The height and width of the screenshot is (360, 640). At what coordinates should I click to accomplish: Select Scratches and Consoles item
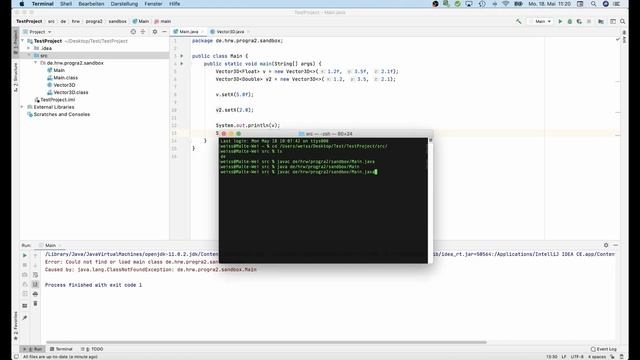point(61,114)
